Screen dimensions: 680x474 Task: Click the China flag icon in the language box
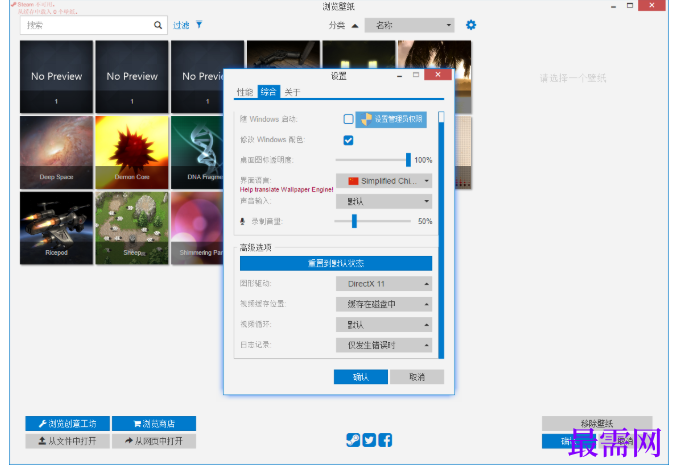click(x=353, y=181)
